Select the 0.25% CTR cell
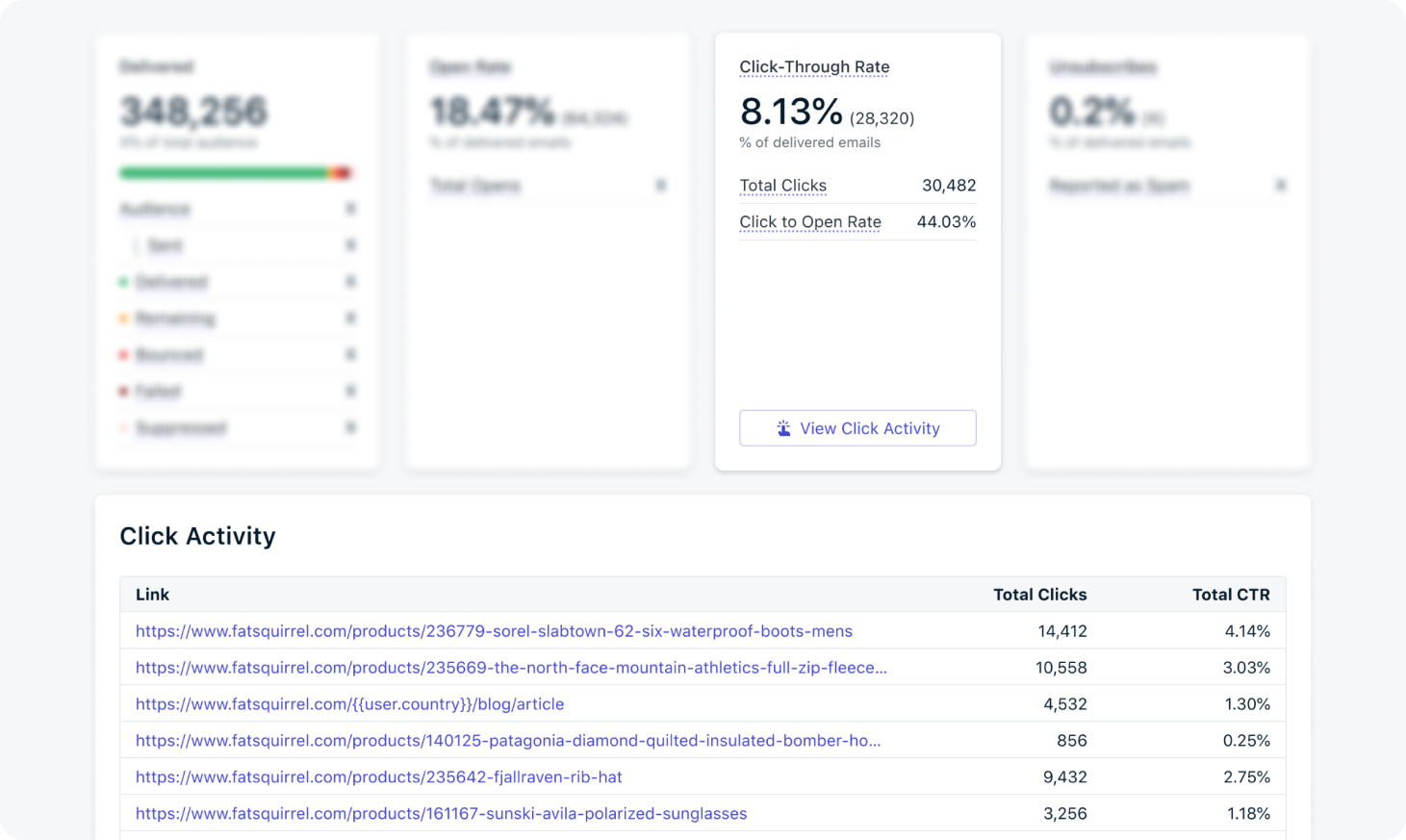 [x=1246, y=741]
